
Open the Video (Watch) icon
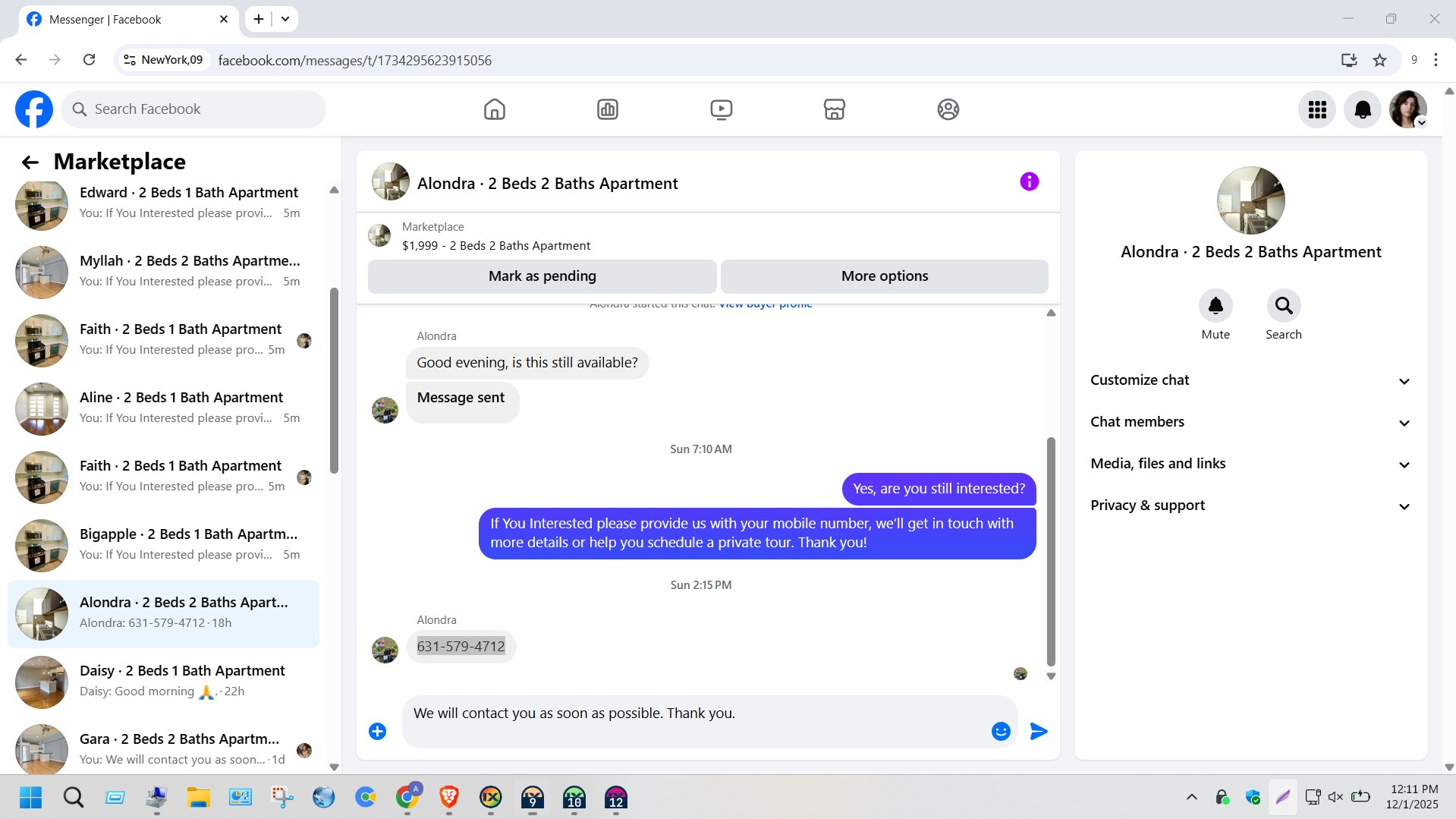point(721,109)
